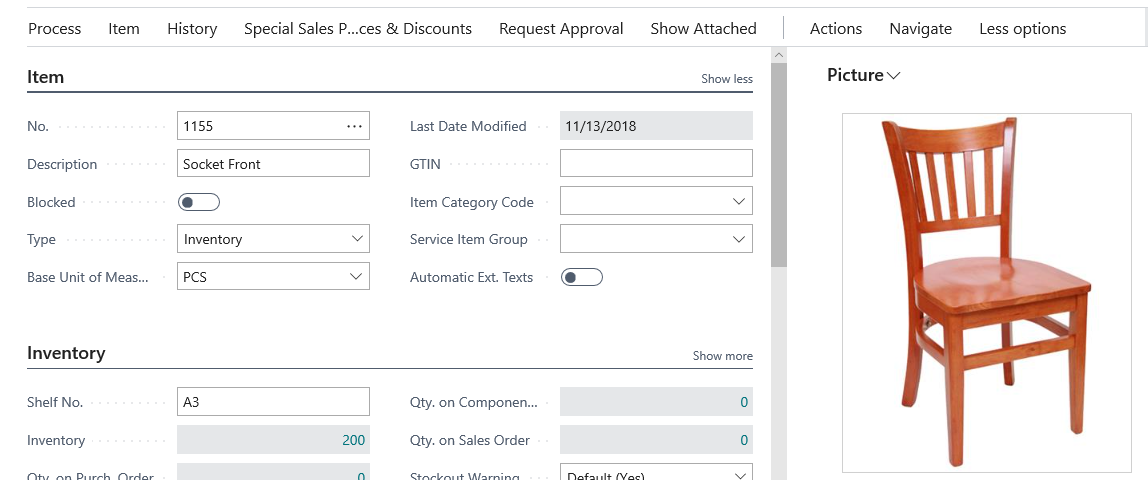Click Show more in Inventory section
Viewport: 1148px width, 480px height.
pyautogui.click(x=722, y=356)
